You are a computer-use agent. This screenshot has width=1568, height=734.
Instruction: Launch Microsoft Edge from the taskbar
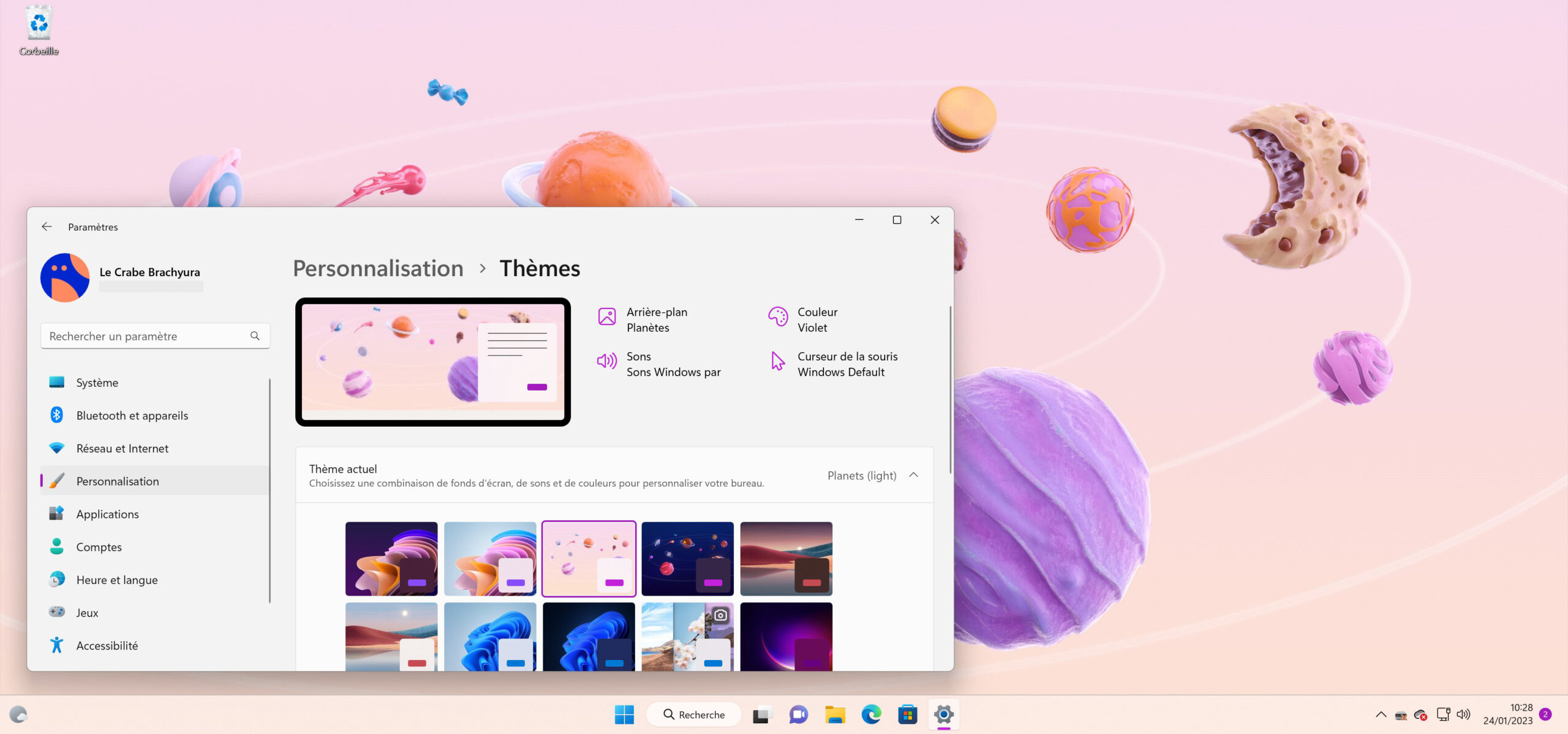click(x=871, y=714)
